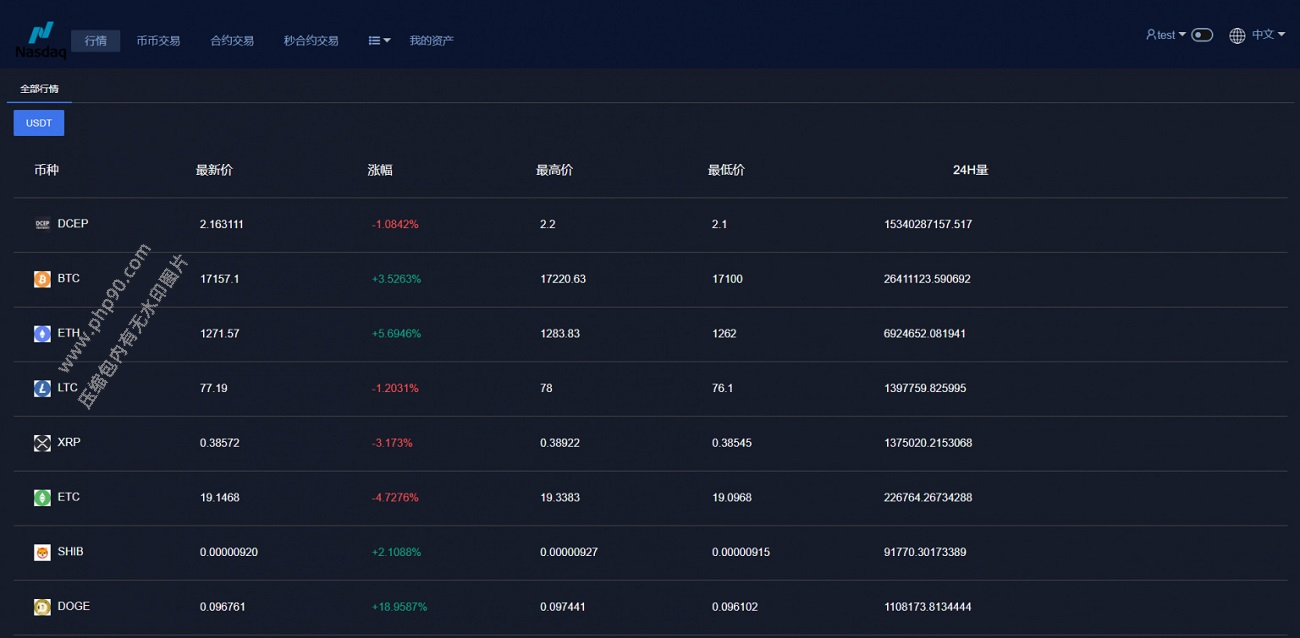Click the XRP coin icon

point(42,443)
